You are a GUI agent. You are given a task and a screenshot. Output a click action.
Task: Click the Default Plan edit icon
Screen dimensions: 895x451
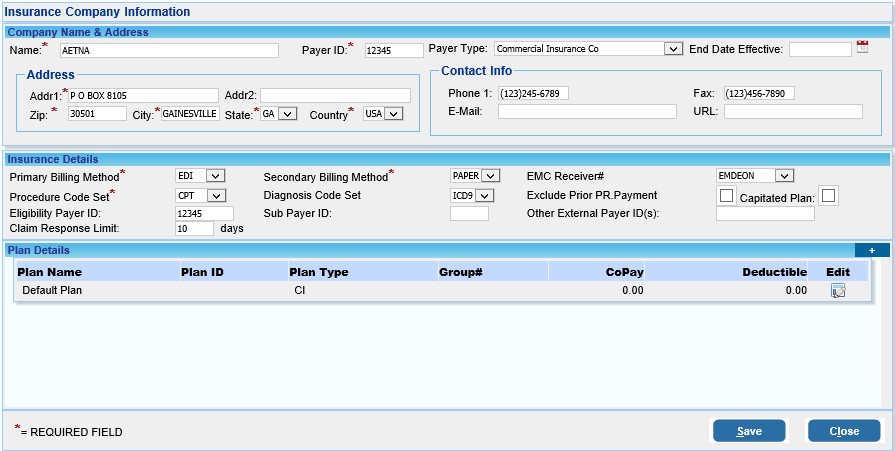pyautogui.click(x=837, y=290)
